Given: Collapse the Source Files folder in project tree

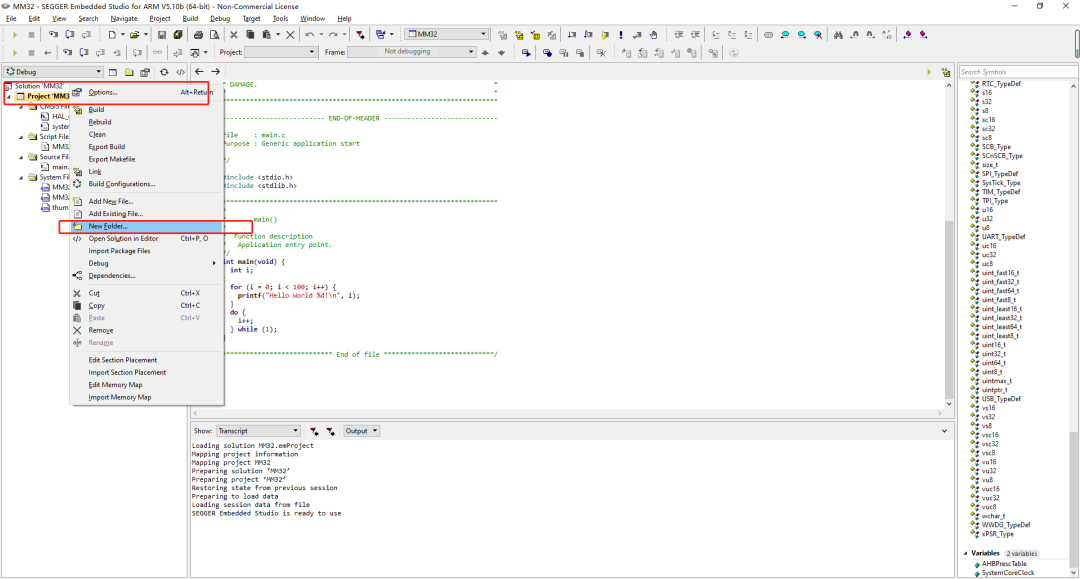Looking at the screenshot, I should [x=21, y=157].
